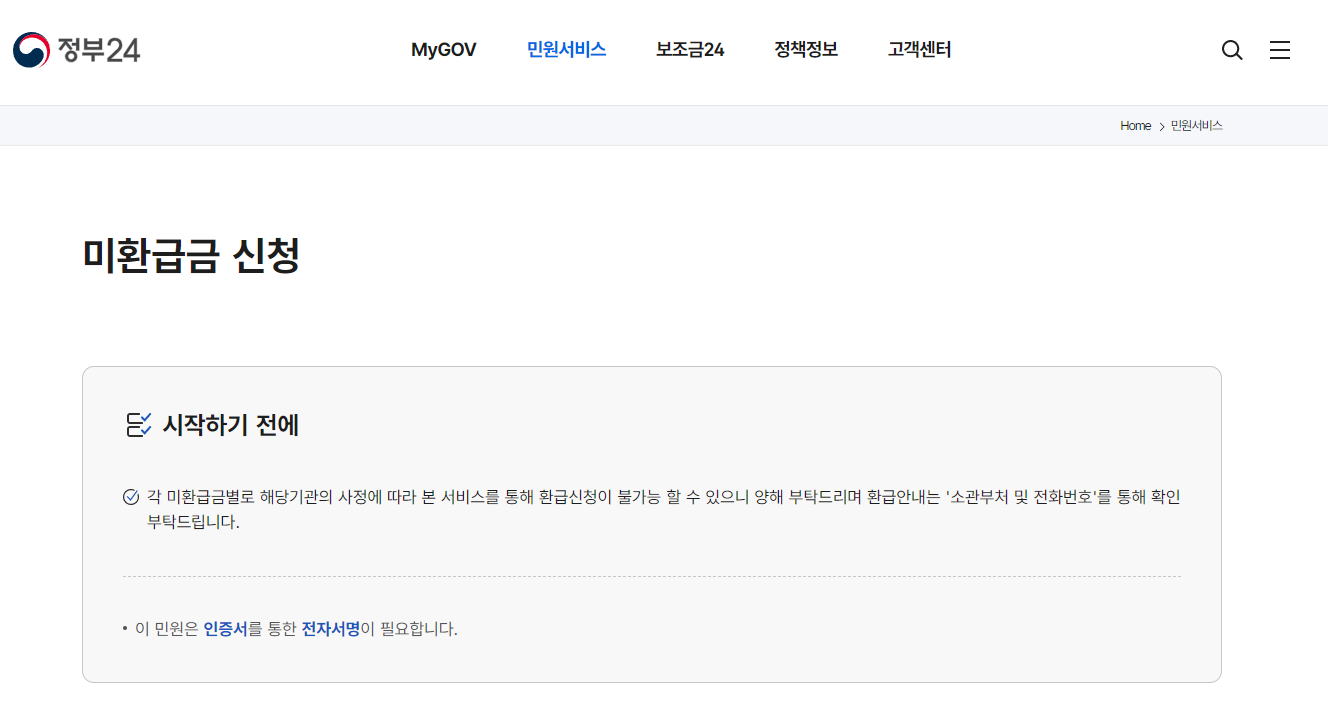Open the MyGOV menu
The height and width of the screenshot is (705, 1328).
[x=444, y=50]
